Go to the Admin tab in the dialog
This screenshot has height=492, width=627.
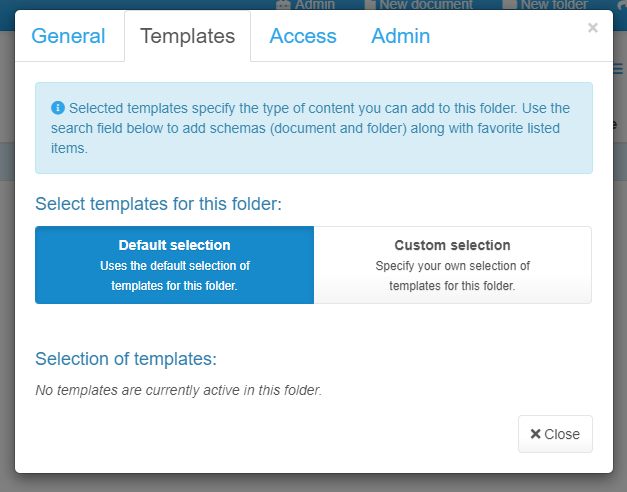click(x=400, y=37)
